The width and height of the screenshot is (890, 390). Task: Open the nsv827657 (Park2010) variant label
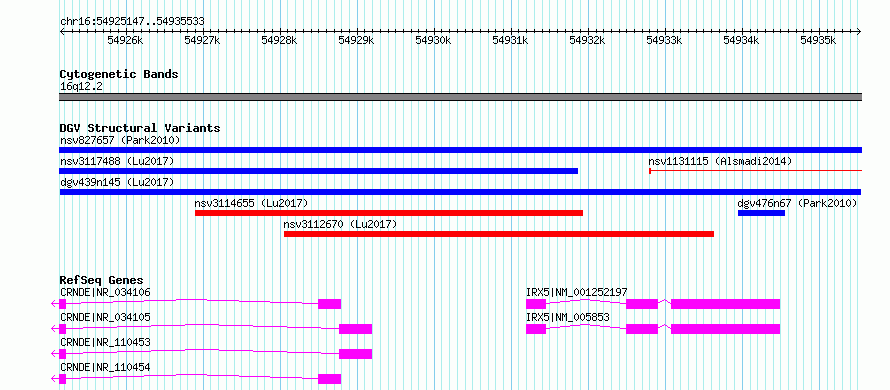120,140
